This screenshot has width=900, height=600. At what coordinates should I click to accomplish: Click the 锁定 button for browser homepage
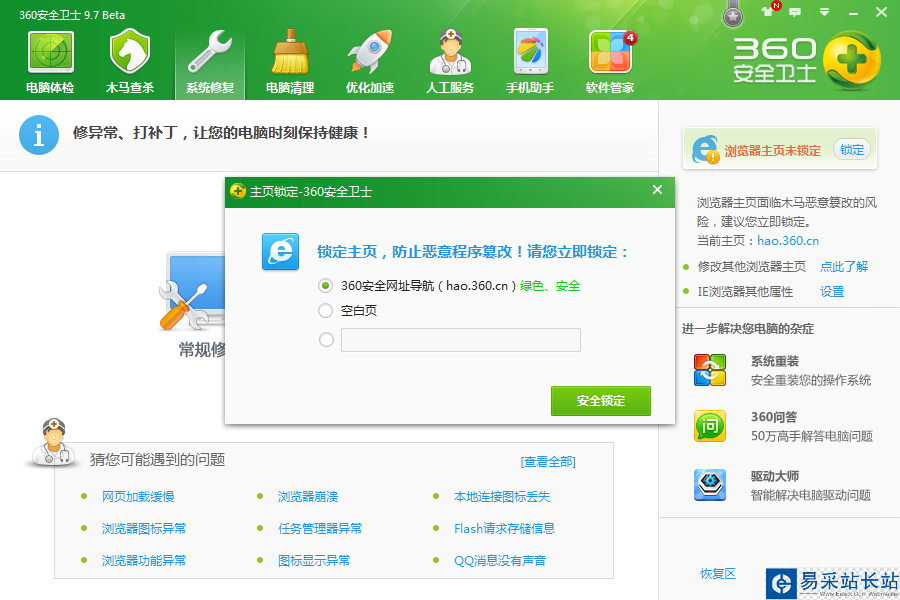pos(852,150)
